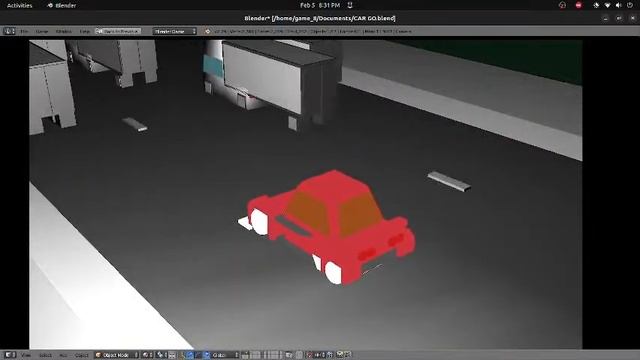Click the volume icon in system tray
This screenshot has width=640, height=360.
coord(618,5)
